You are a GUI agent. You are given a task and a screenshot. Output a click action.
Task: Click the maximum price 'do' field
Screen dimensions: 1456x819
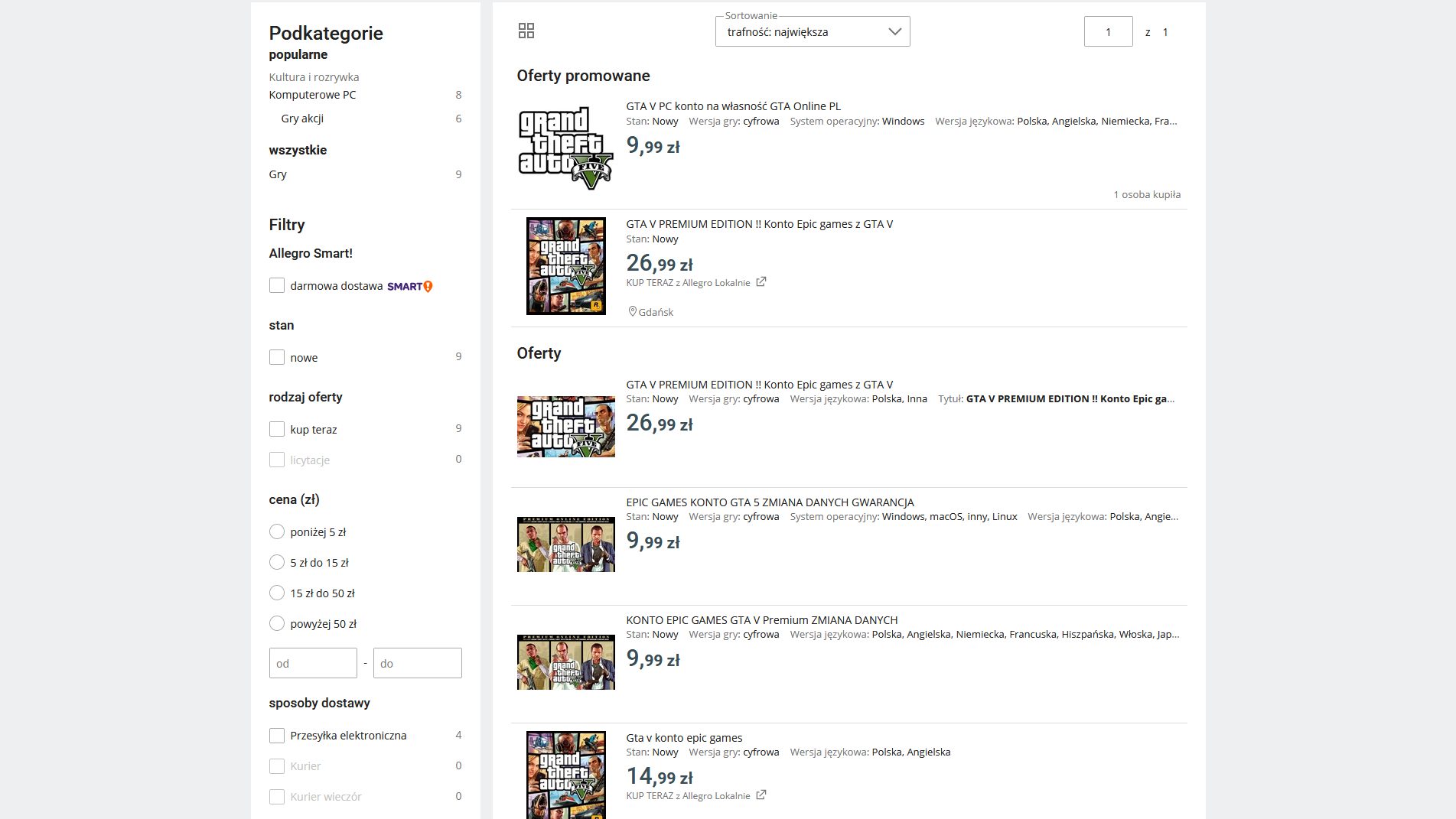pos(418,663)
